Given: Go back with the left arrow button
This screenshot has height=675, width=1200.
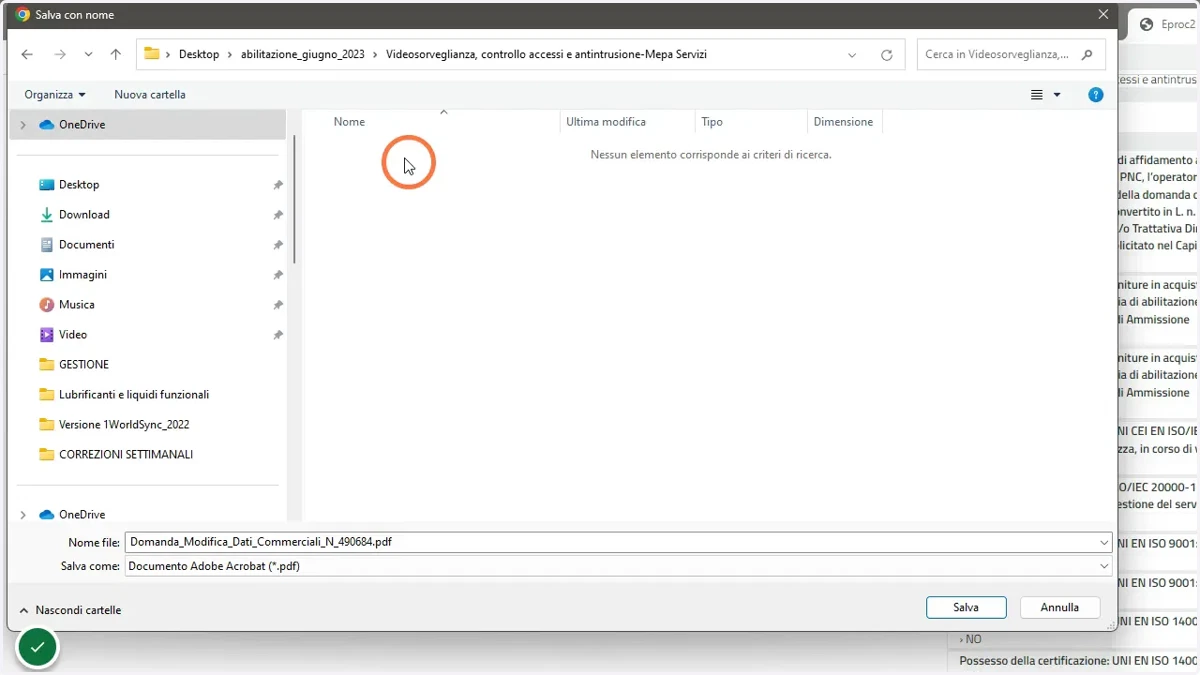Looking at the screenshot, I should coord(27,54).
